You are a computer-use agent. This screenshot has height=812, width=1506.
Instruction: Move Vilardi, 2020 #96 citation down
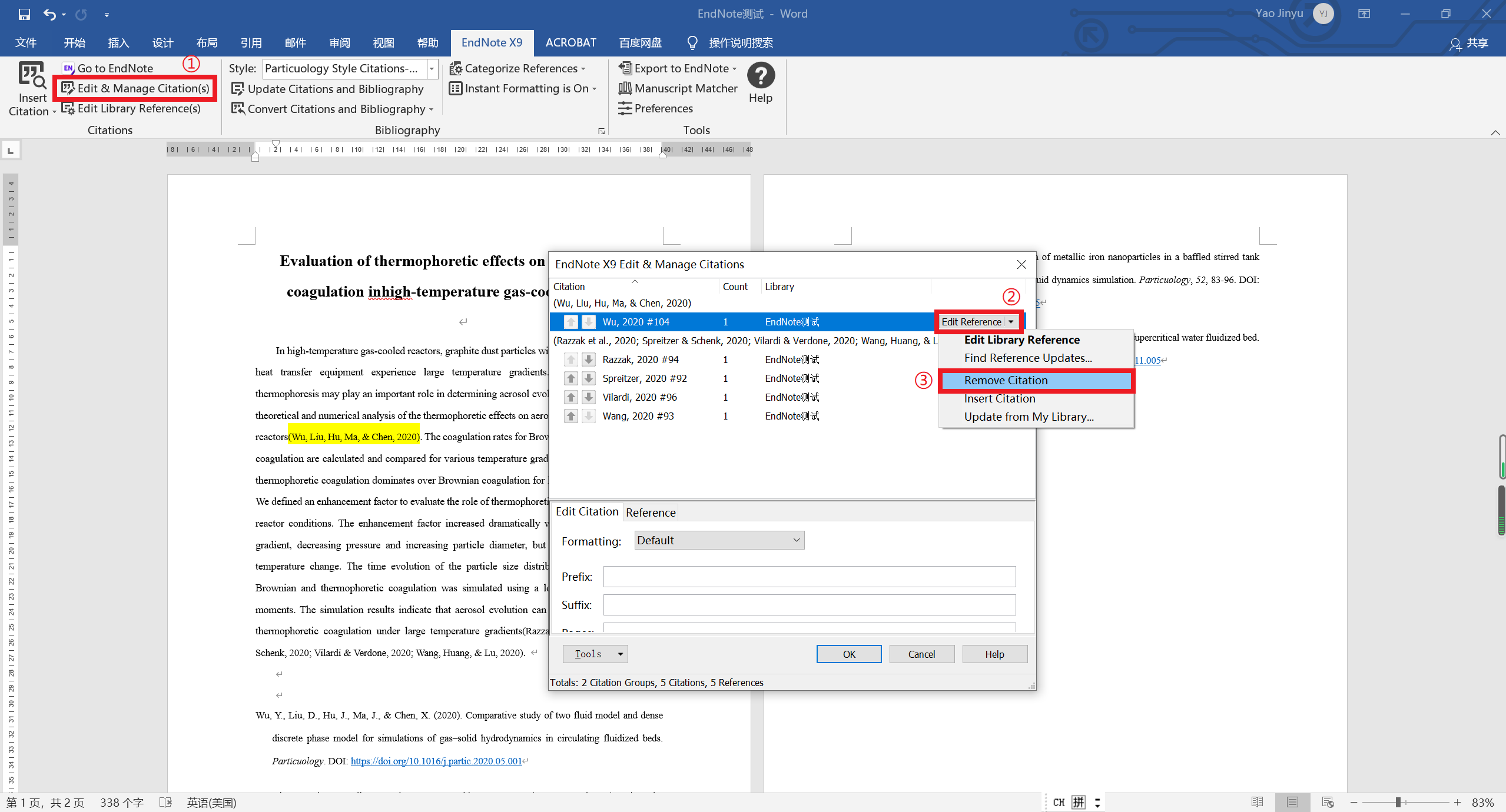point(588,397)
